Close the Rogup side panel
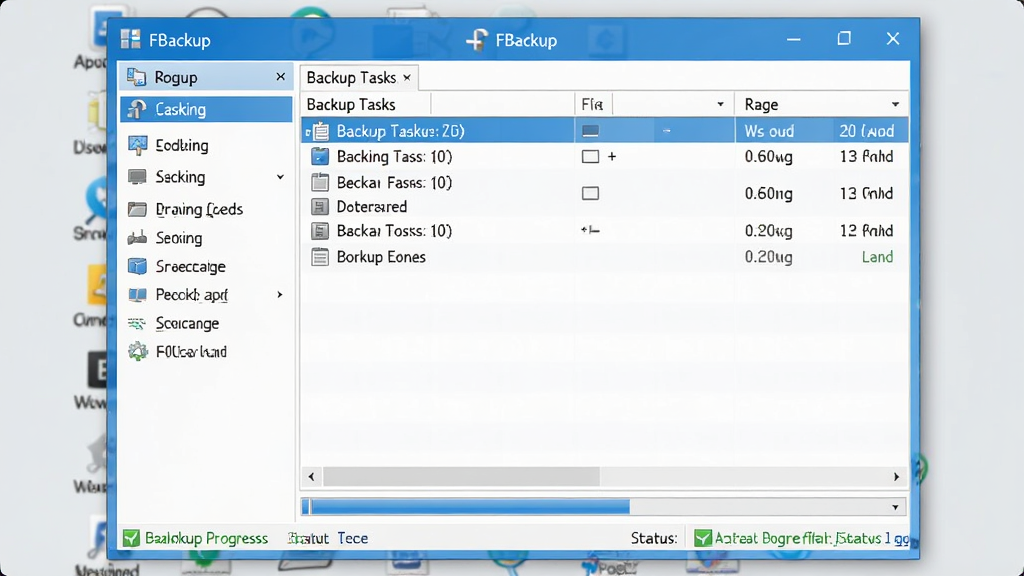 tap(280, 77)
